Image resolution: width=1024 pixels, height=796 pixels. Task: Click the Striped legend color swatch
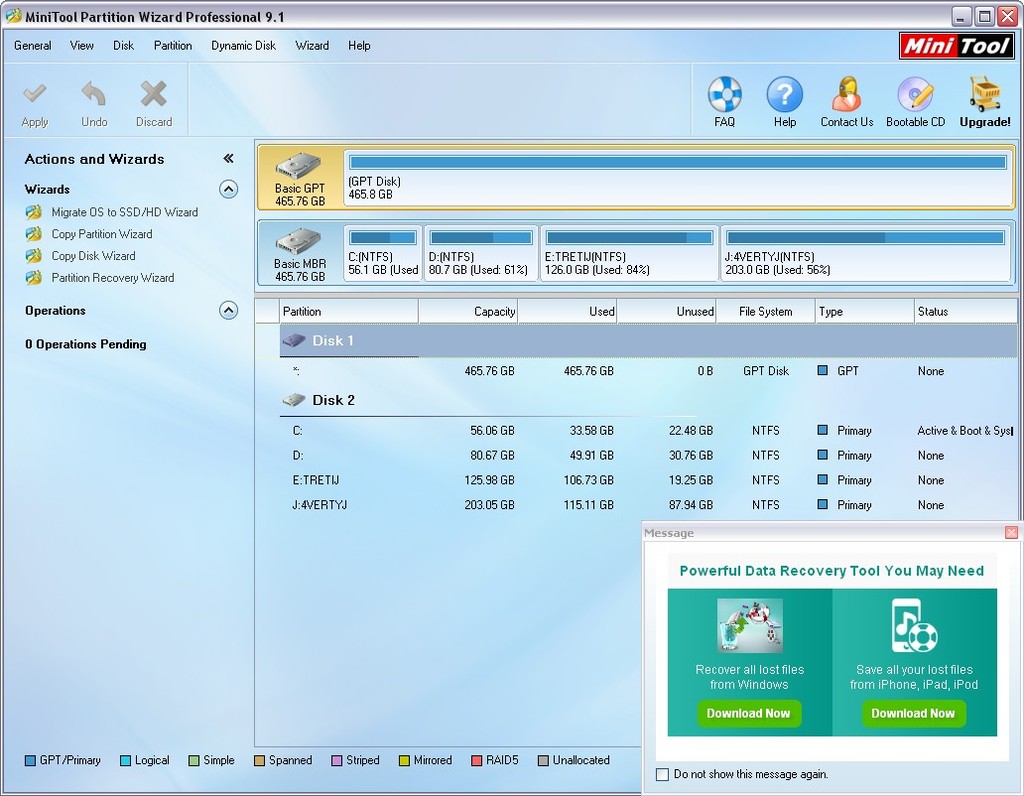336,761
